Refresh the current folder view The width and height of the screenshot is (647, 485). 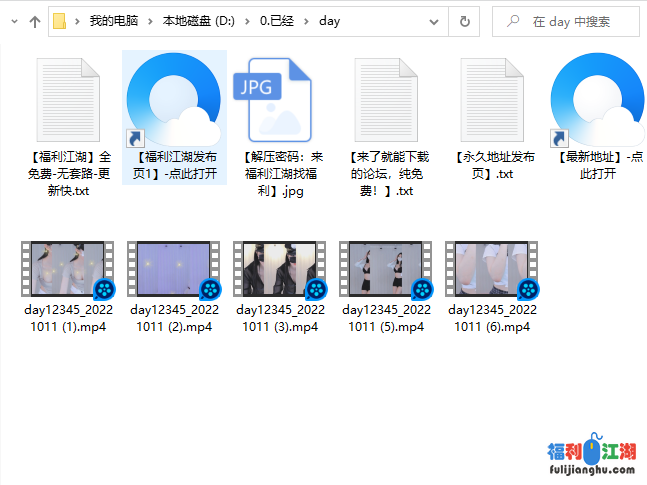tap(464, 21)
